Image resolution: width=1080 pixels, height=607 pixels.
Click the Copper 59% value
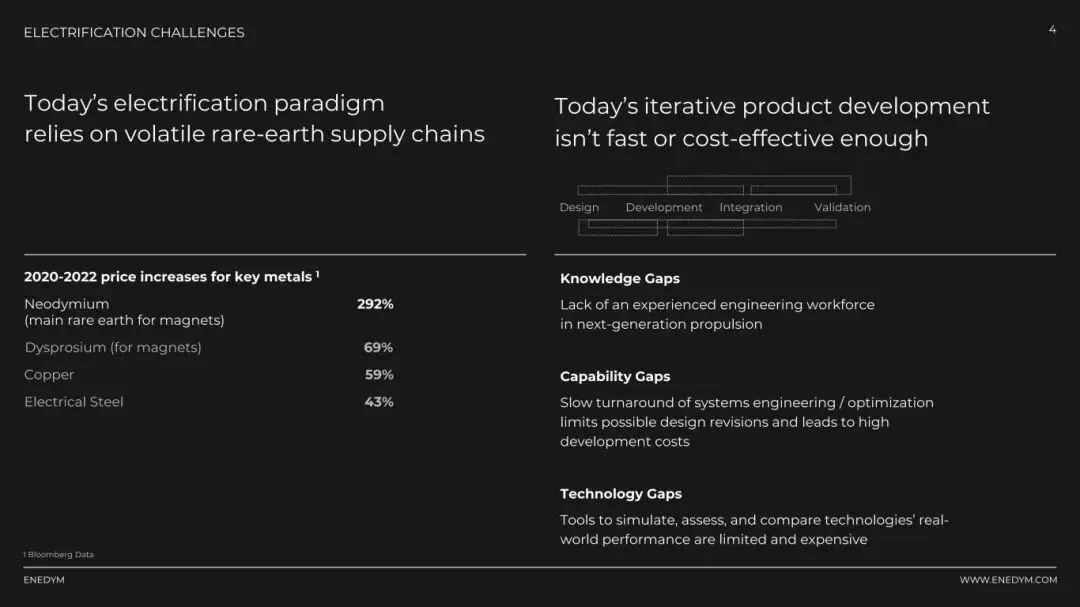[379, 375]
